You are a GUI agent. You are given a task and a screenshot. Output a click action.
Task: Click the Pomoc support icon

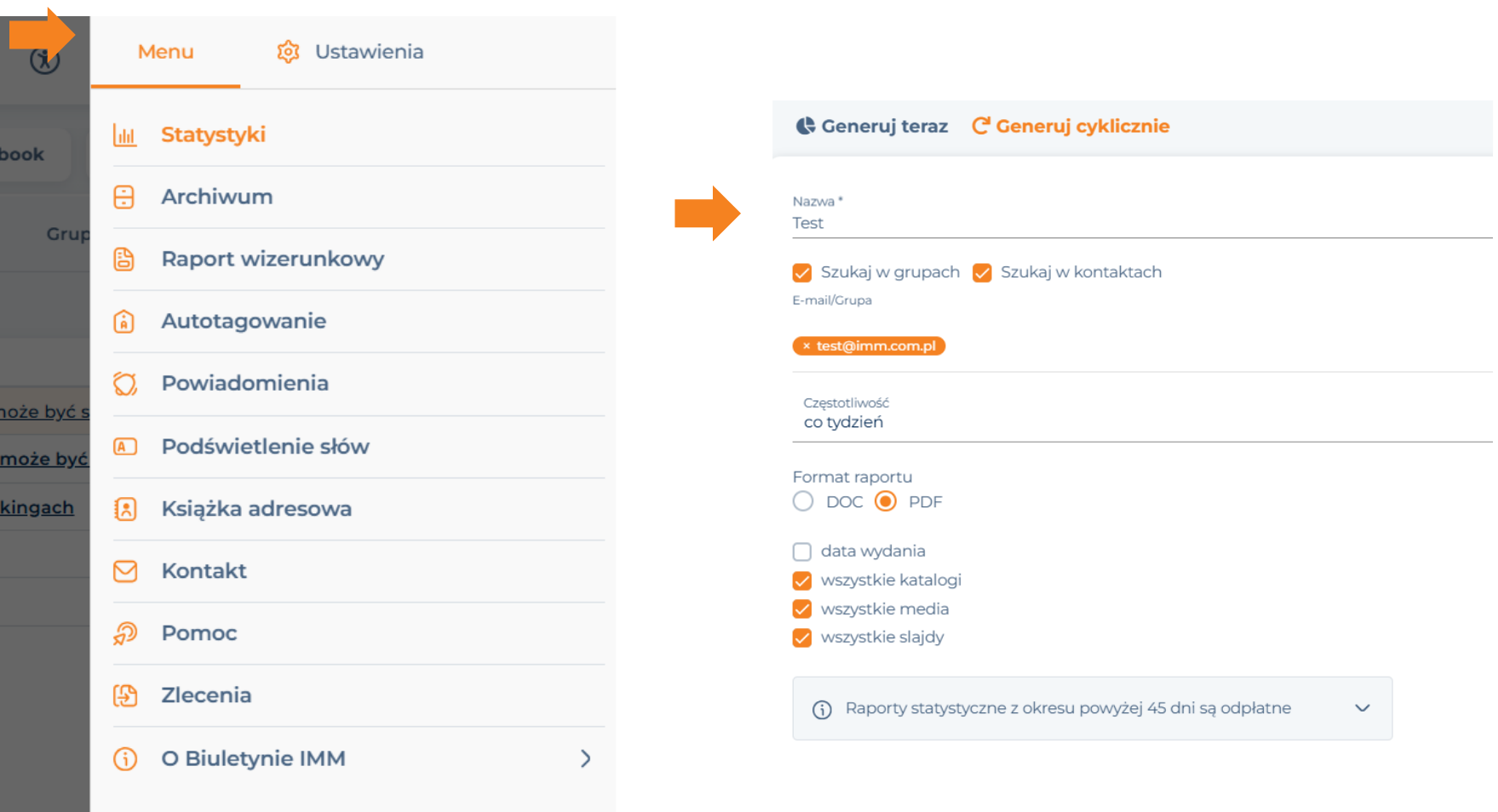tap(125, 633)
